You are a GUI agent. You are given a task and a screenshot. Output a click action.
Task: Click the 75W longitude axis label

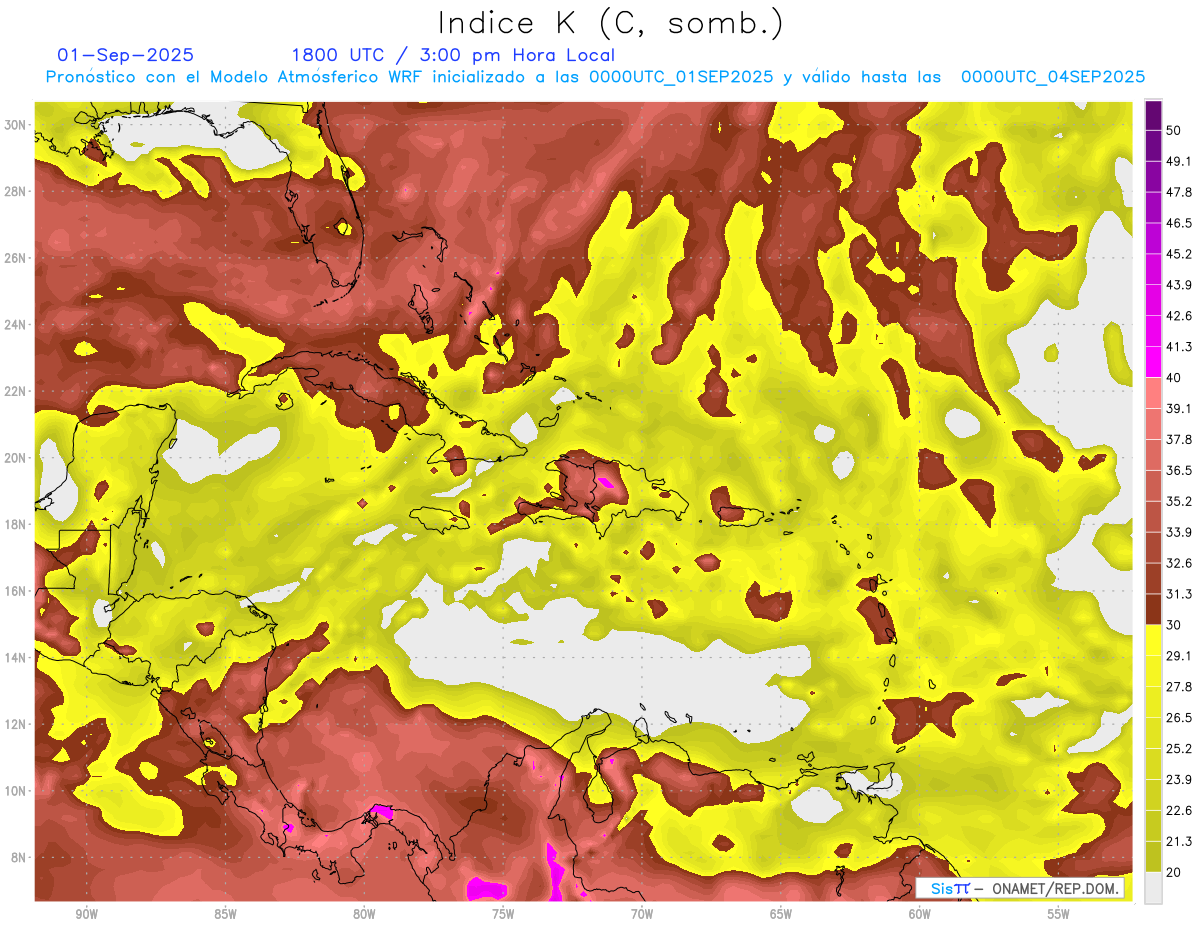click(503, 914)
